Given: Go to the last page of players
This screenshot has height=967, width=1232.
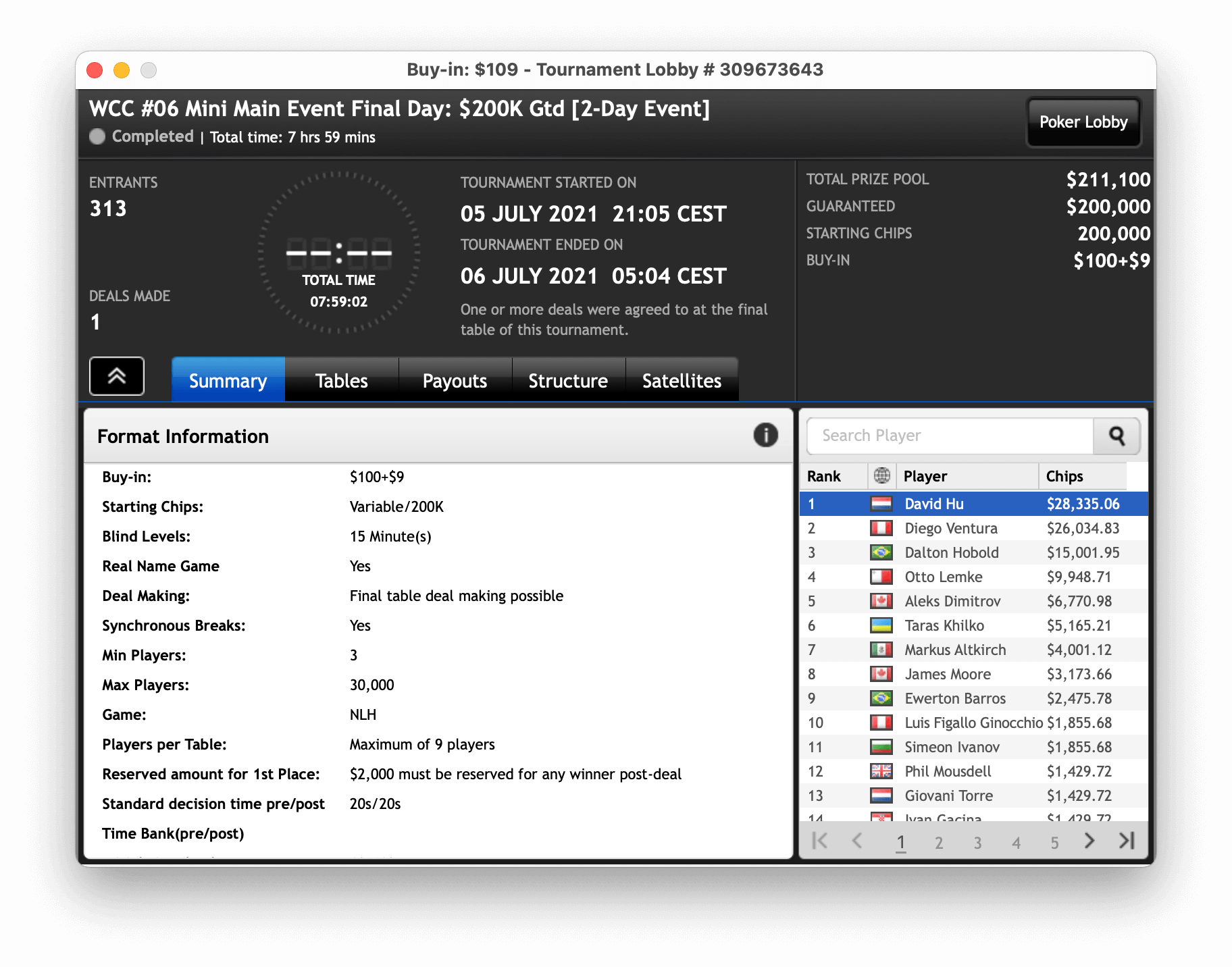Looking at the screenshot, I should (x=1126, y=841).
